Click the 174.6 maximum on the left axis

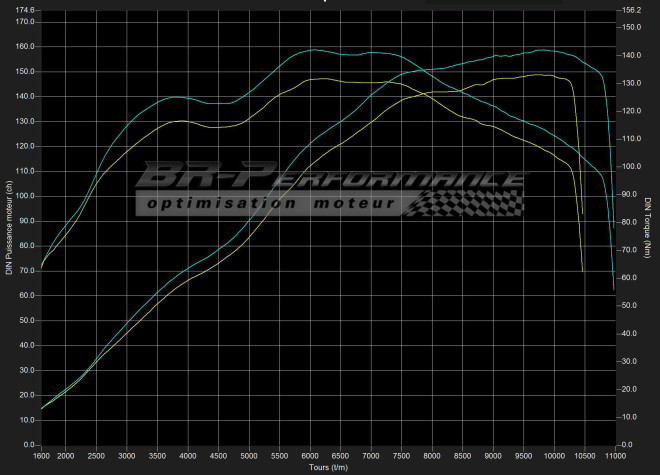pyautogui.click(x=26, y=10)
